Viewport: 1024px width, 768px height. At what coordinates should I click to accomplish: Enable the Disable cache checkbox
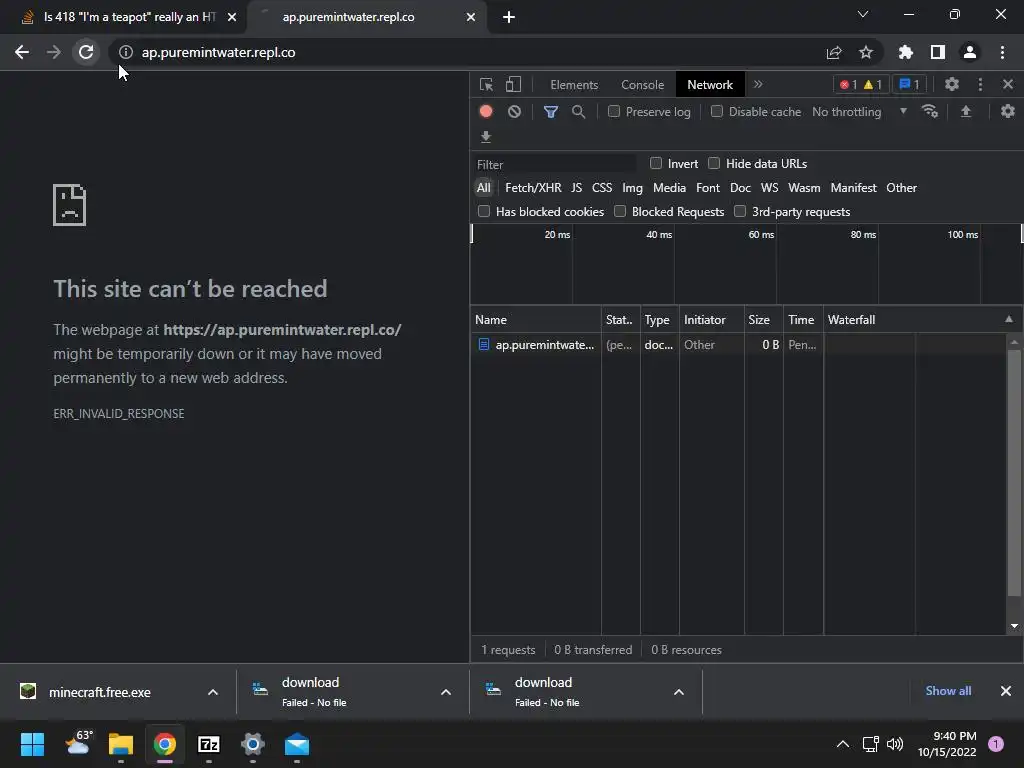click(717, 112)
